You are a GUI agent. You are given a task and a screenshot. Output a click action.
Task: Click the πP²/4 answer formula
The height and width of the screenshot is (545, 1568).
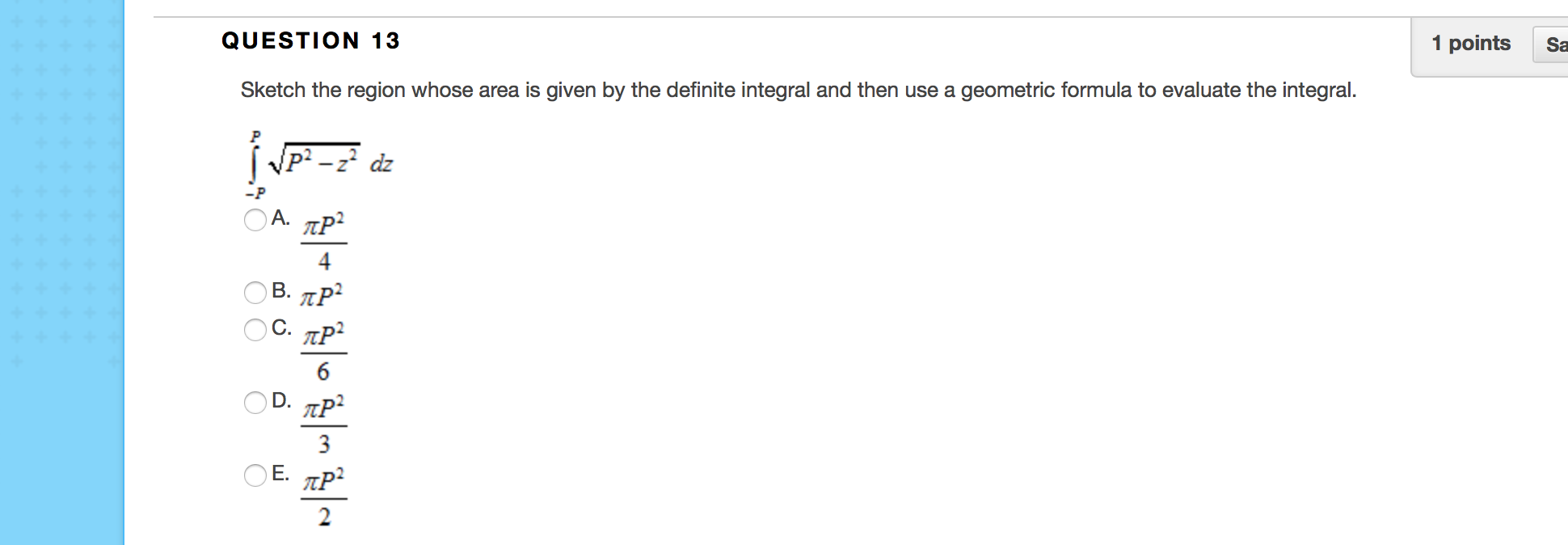(x=324, y=241)
